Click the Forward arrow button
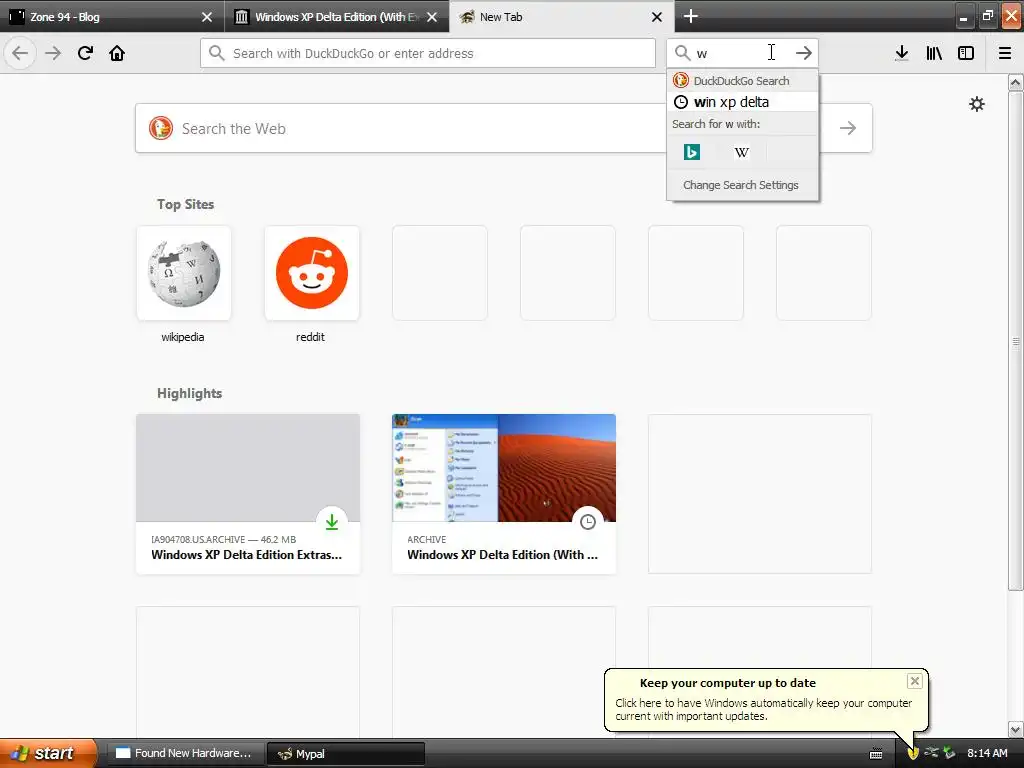The width and height of the screenshot is (1024, 768). (53, 53)
